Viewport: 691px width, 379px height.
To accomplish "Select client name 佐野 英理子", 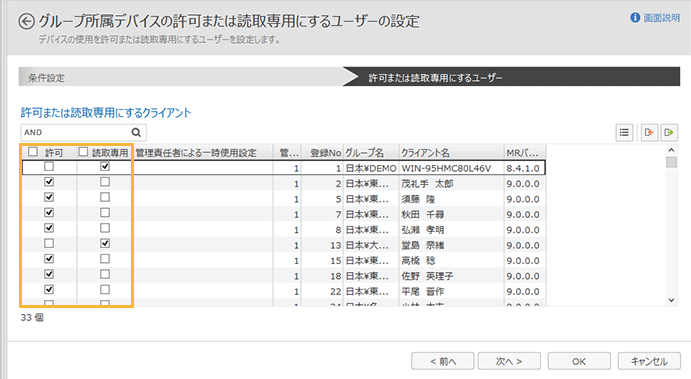I will (427, 276).
